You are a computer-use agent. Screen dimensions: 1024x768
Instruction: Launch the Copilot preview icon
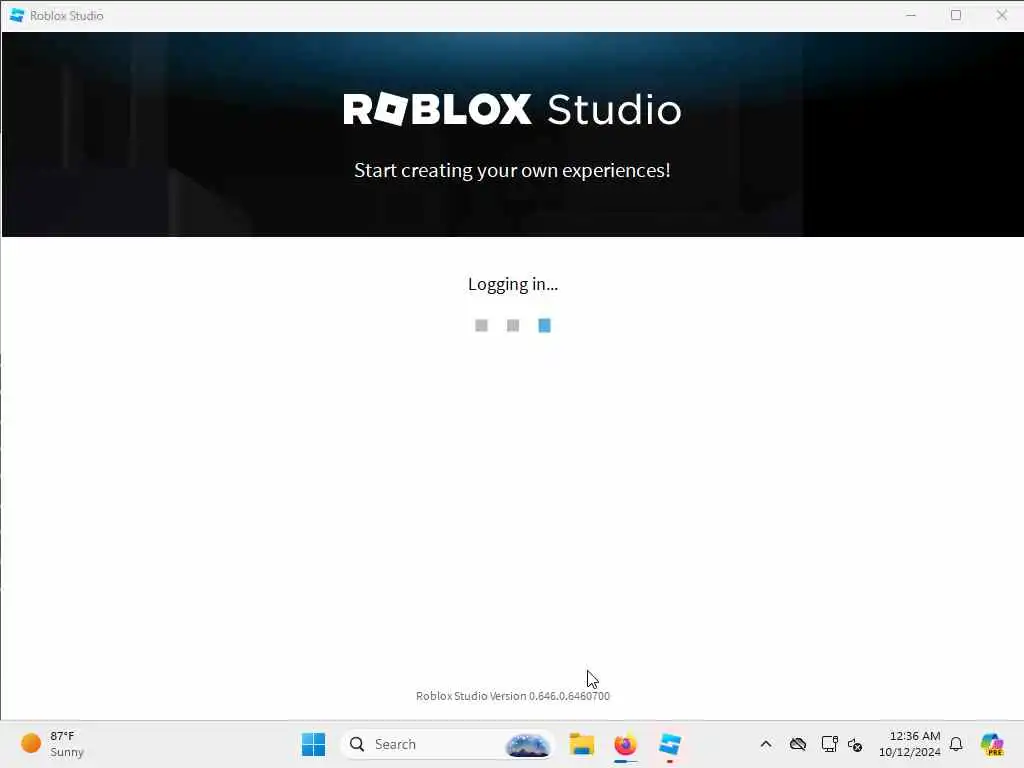992,744
